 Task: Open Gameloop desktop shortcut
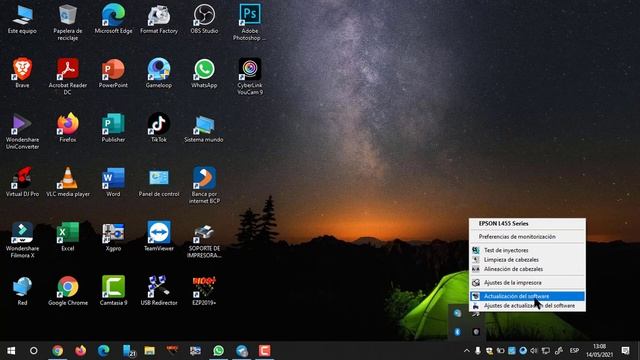click(x=159, y=73)
